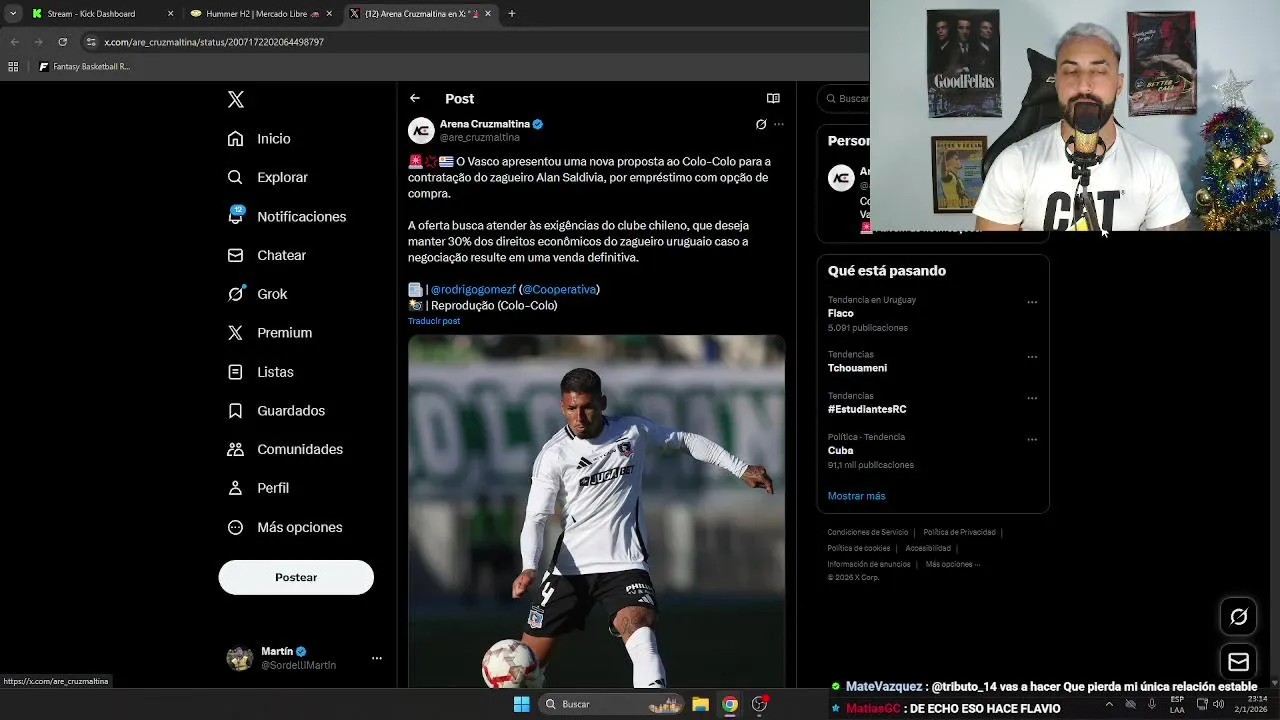The width and height of the screenshot is (1280, 720).
Task: Expand Más opciones footer link
Action: pos(952,564)
